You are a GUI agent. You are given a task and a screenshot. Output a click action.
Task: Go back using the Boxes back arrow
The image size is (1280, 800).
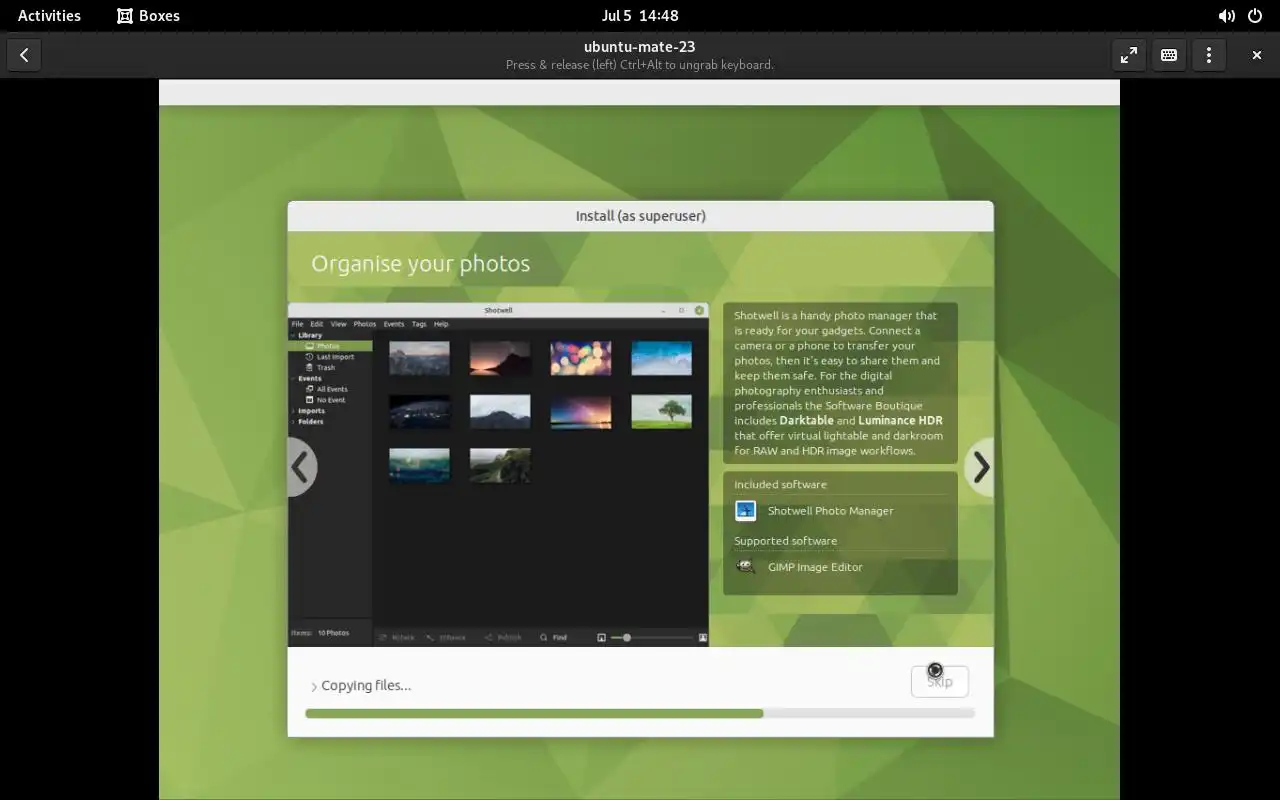pos(24,55)
